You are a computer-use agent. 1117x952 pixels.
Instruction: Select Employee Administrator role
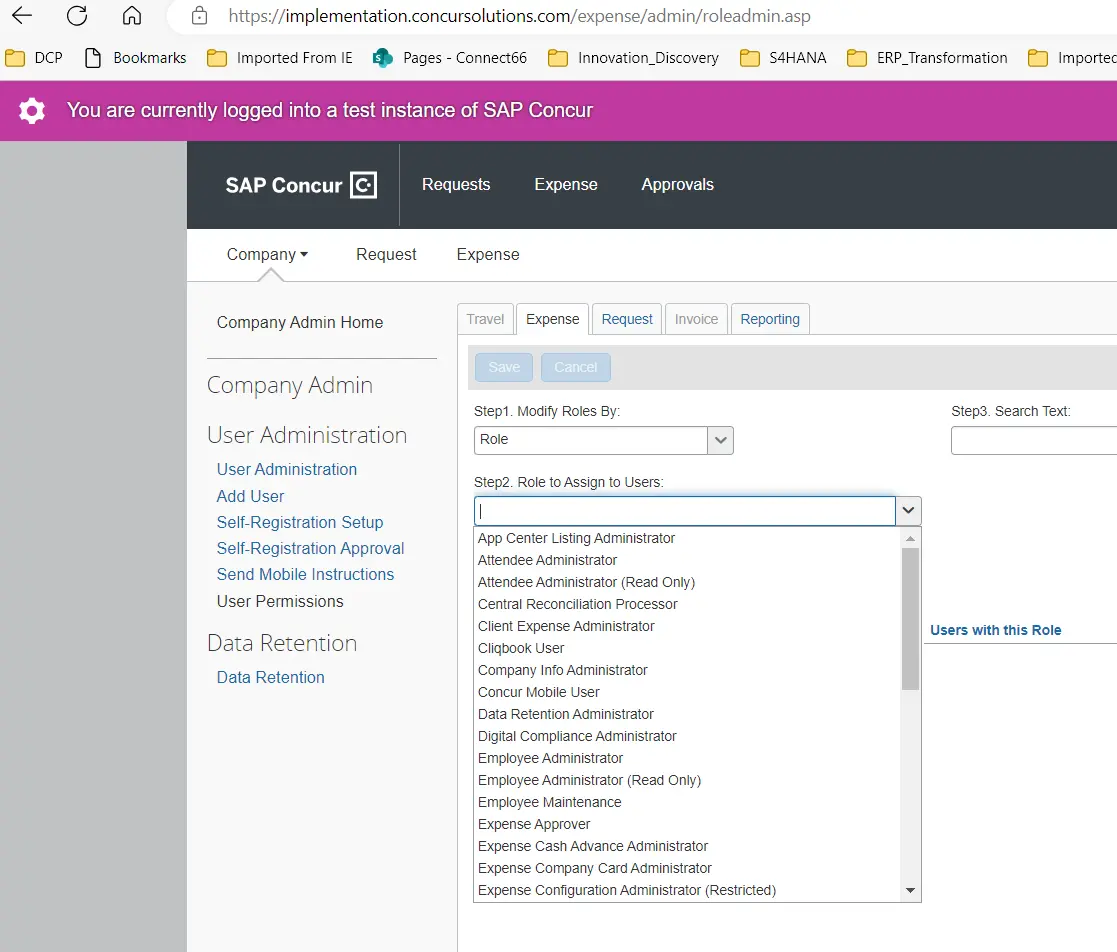click(x=687, y=759)
